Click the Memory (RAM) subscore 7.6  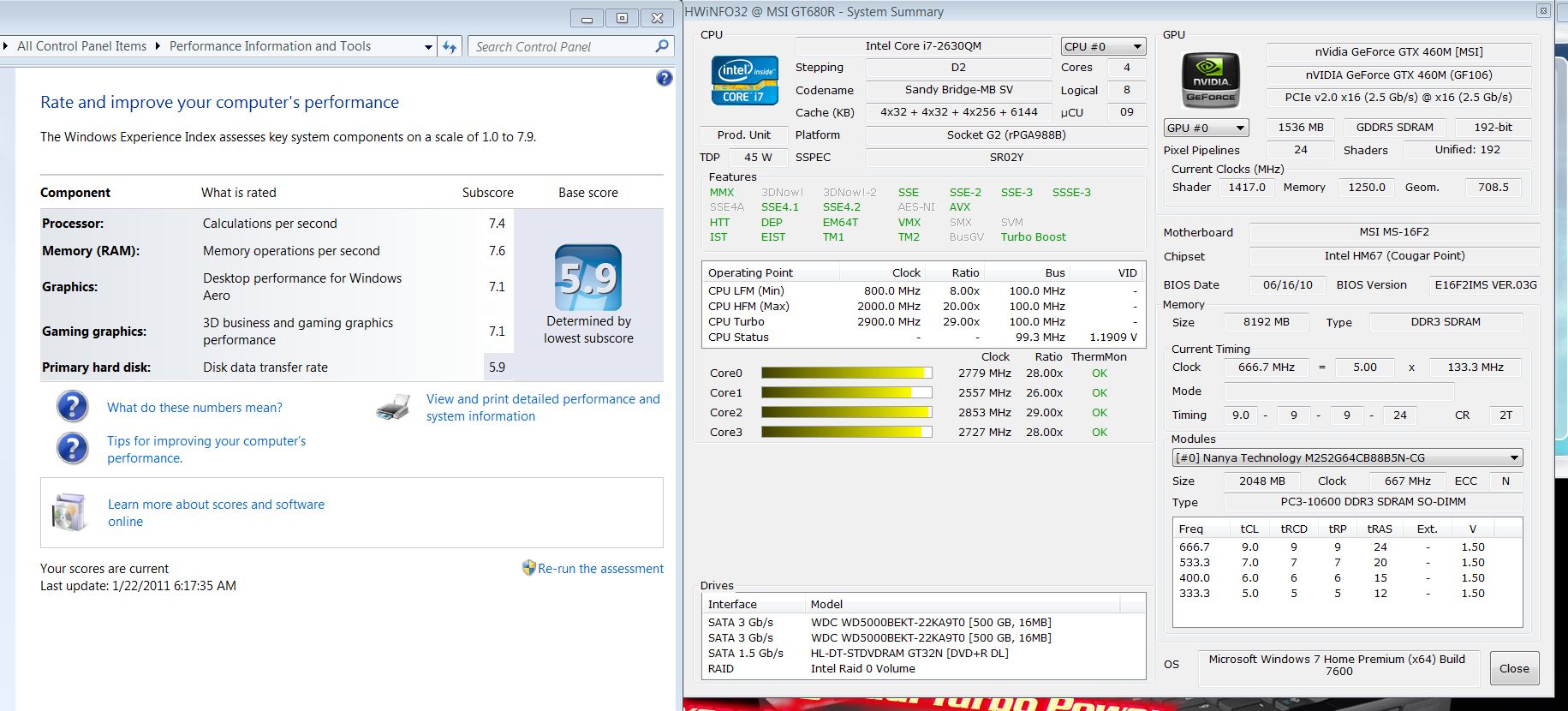point(497,250)
